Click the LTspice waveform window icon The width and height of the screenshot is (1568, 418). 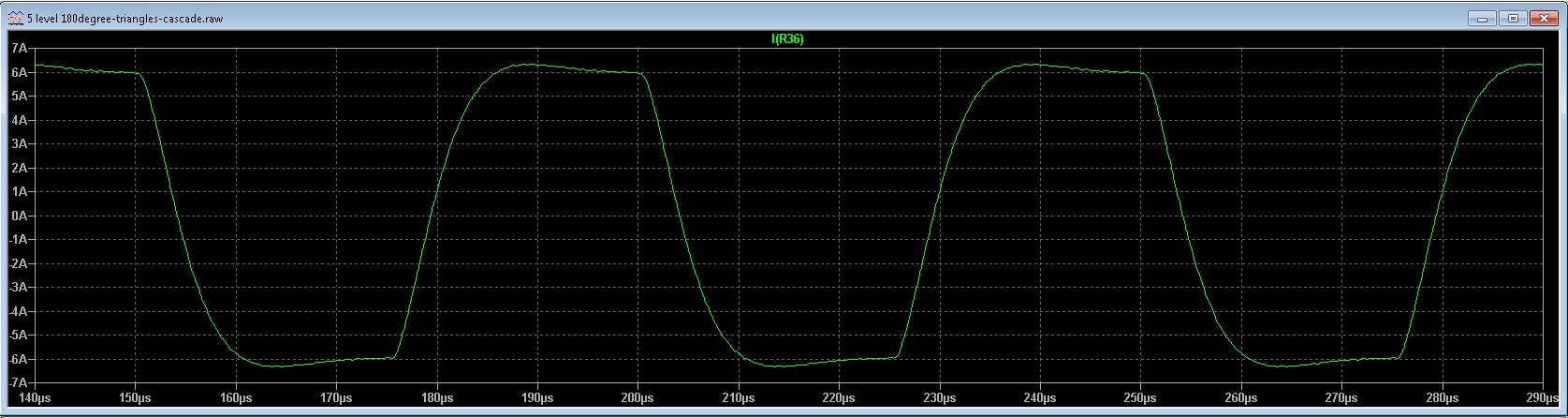pyautogui.click(x=15, y=19)
